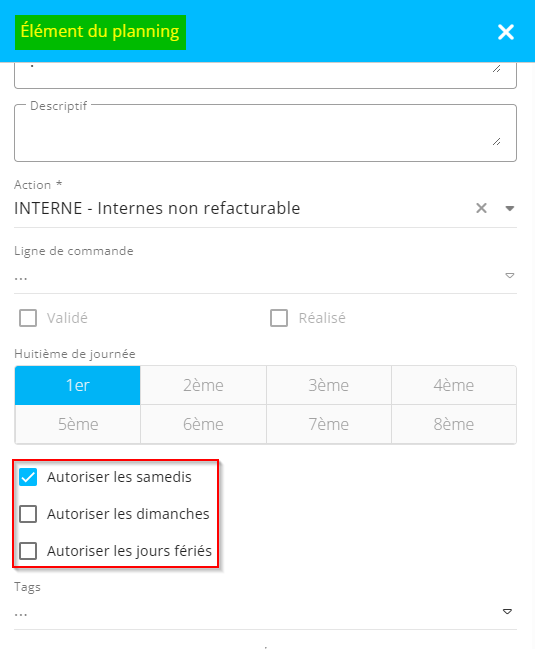The height and width of the screenshot is (649, 535).
Task: Select the 1er huitième de journée
Action: (x=78, y=385)
